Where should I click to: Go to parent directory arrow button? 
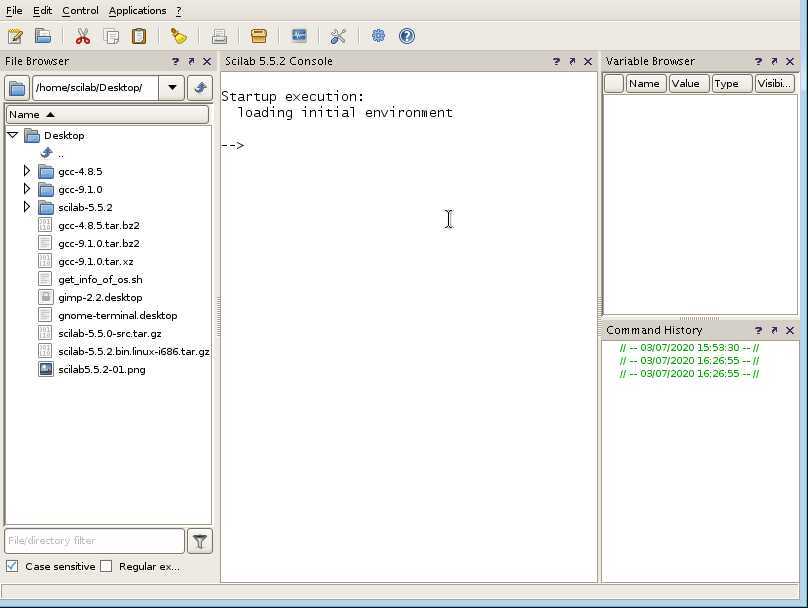tap(200, 88)
